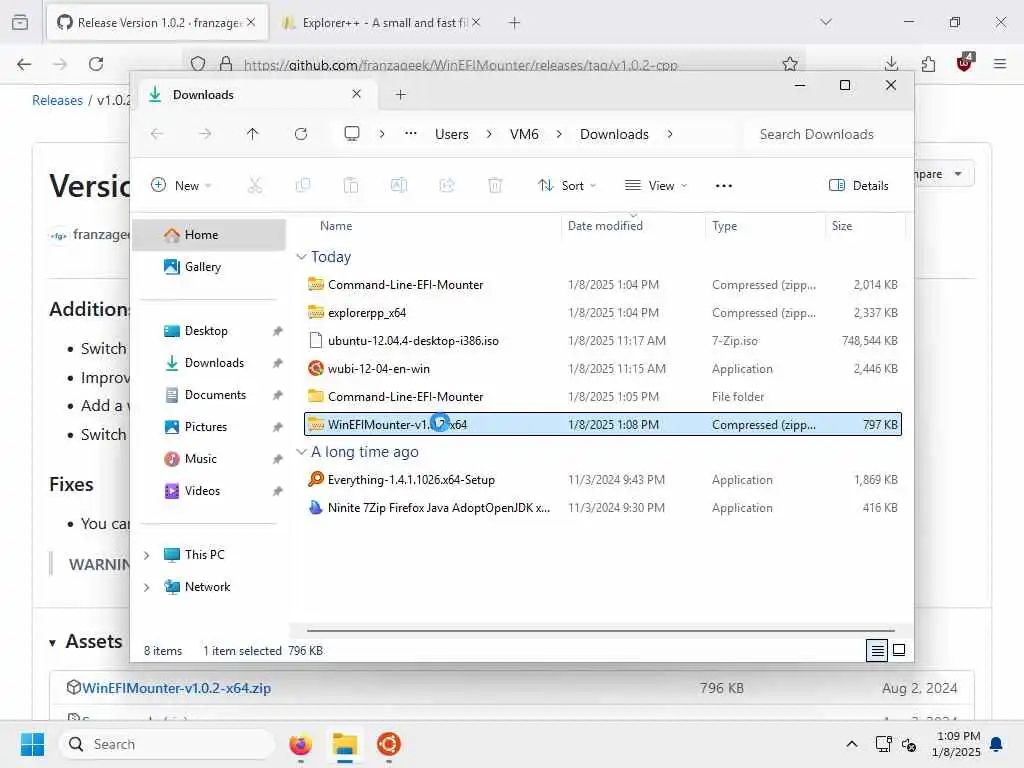
Task: Click the WinEFIMounter-v1.0.2-x64.zip asset link
Action: (176, 688)
